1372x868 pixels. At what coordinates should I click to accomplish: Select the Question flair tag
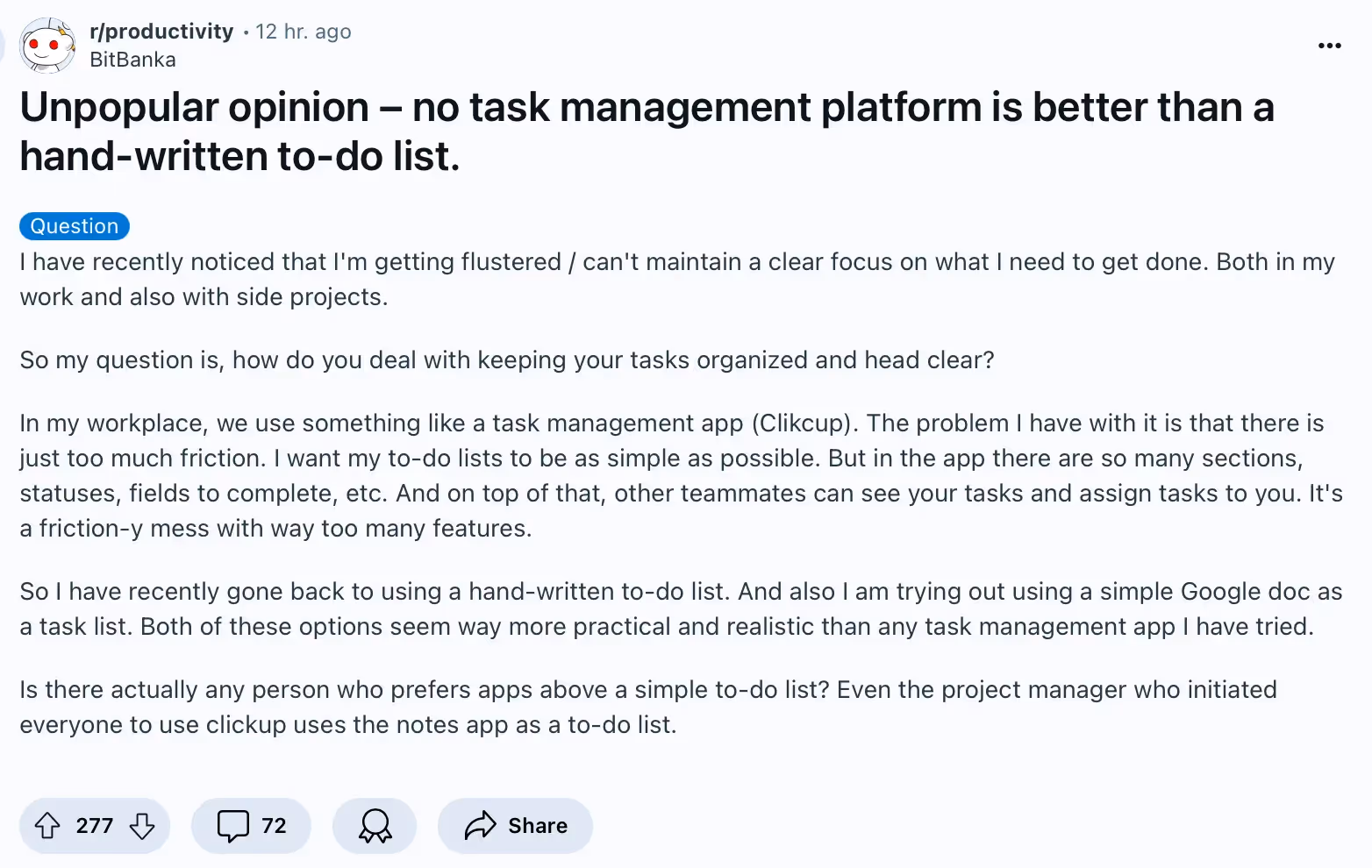(x=74, y=225)
